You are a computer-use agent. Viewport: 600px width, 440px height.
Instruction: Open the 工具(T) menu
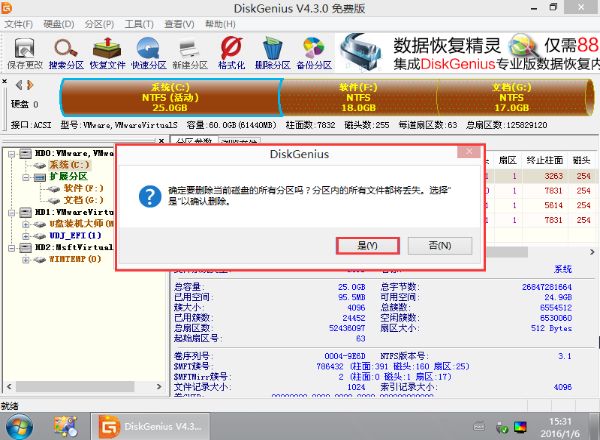(139, 24)
